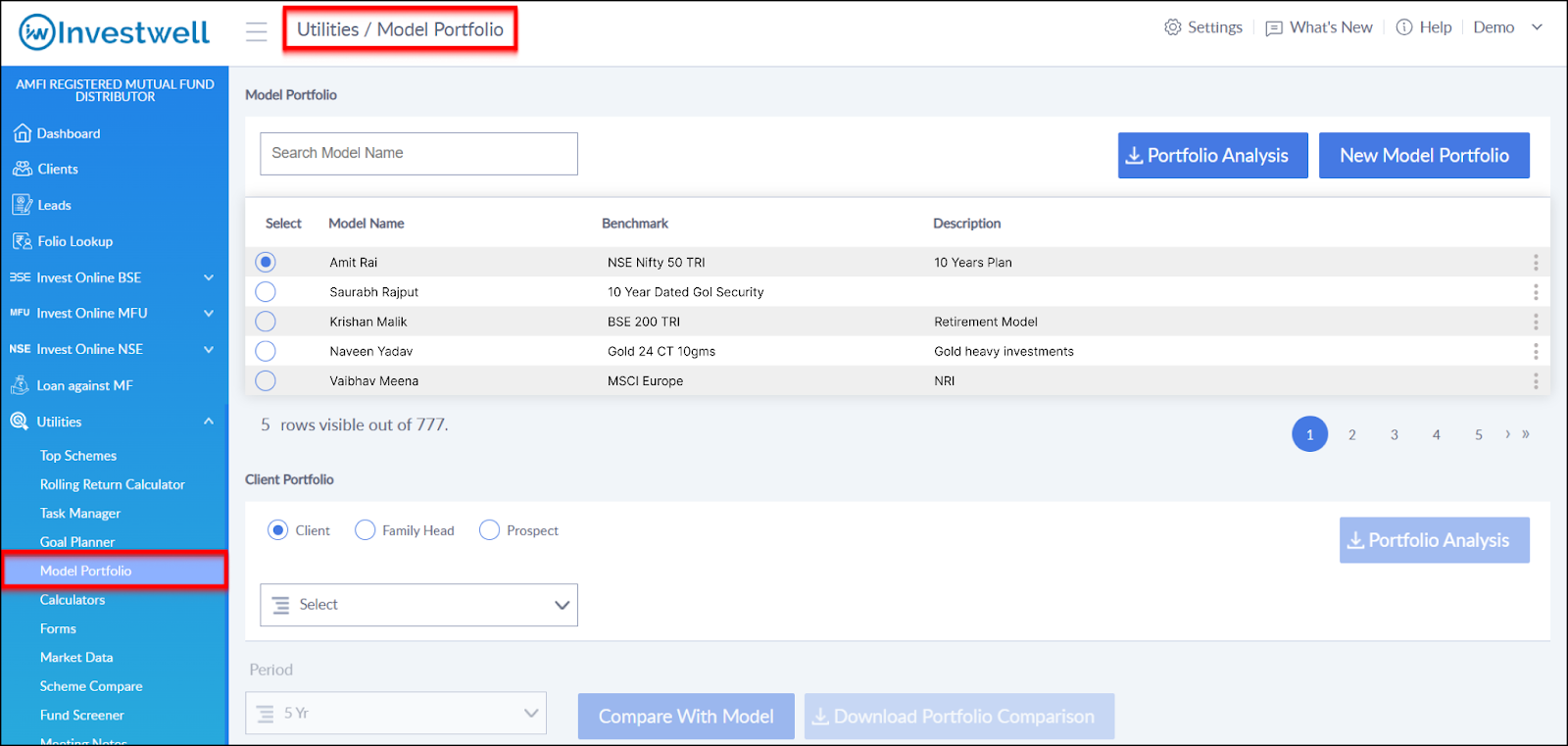
Task: Click the What's New chat icon
Action: click(1274, 28)
